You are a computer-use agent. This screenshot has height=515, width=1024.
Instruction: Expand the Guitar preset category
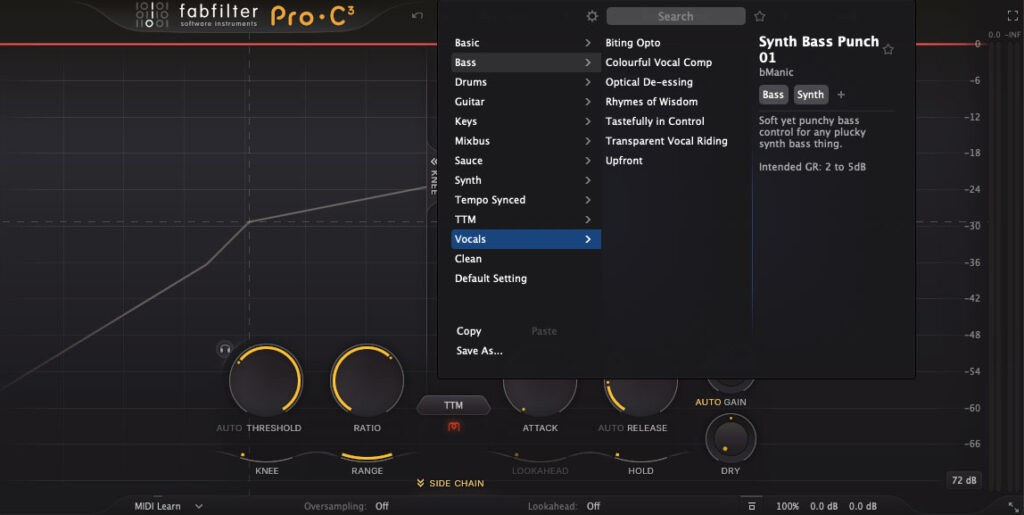526,102
